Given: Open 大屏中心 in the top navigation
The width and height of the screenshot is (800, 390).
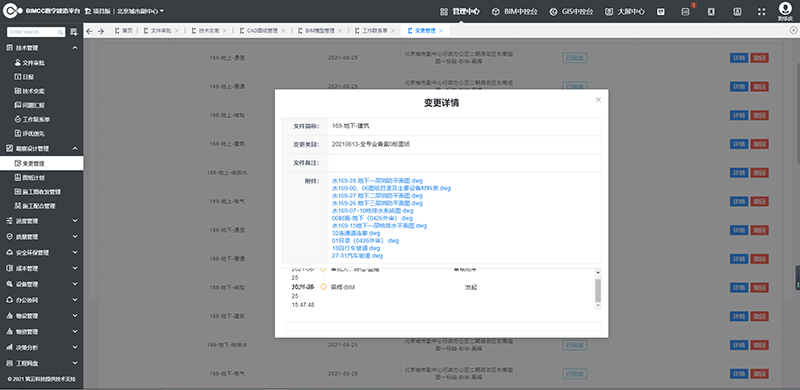Looking at the screenshot, I should tap(625, 11).
